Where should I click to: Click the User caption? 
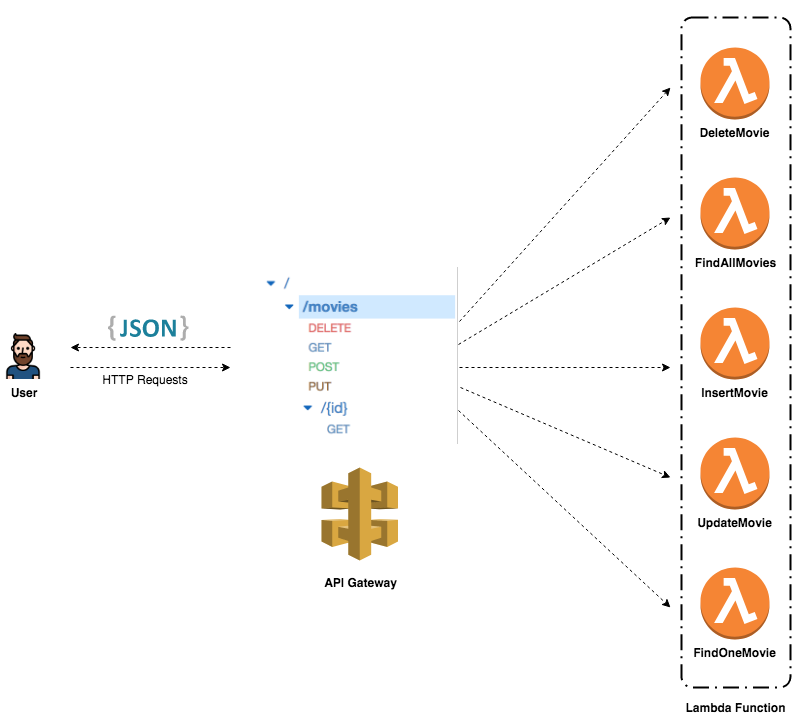(x=24, y=393)
